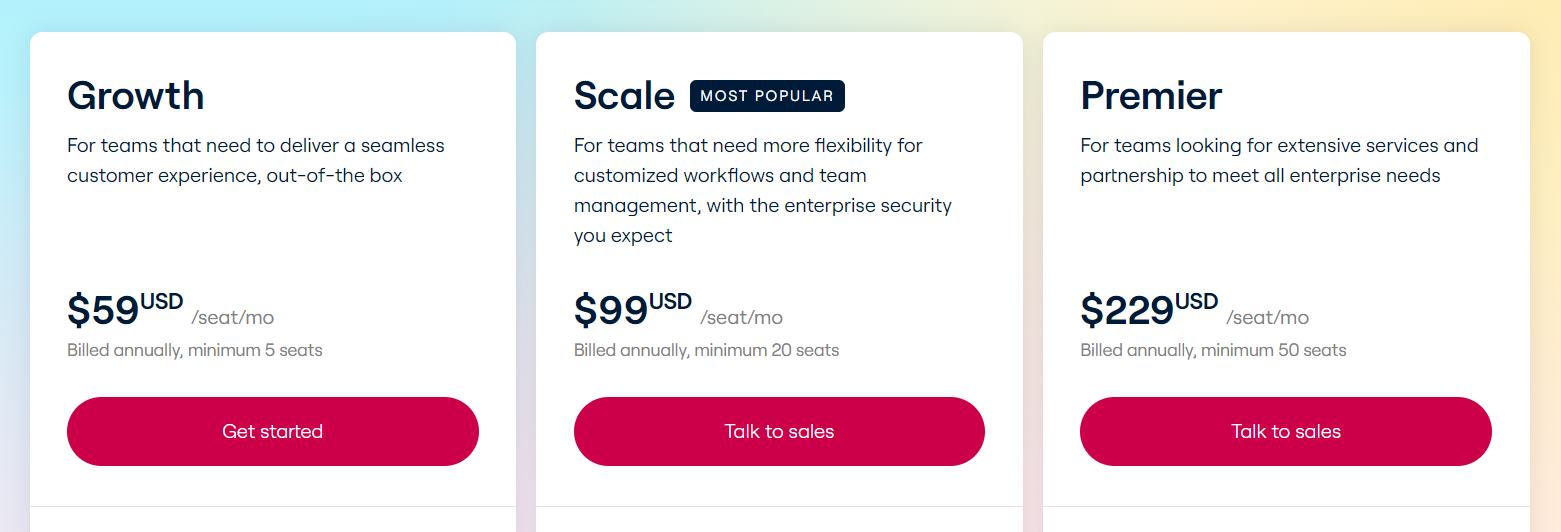Viewport: 1561px width, 532px height.
Task: Click the $99 price on Scale
Action: (611, 310)
